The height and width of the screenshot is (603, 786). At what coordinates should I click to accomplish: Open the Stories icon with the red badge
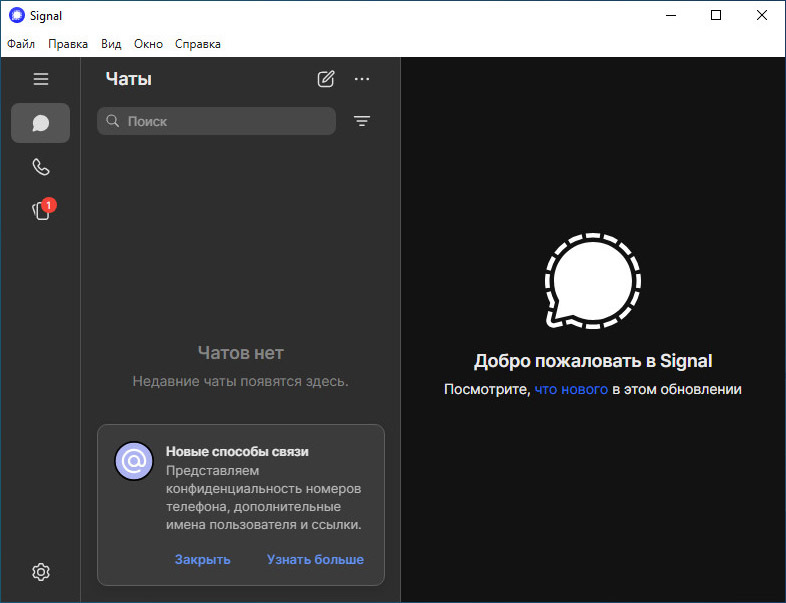coord(43,210)
